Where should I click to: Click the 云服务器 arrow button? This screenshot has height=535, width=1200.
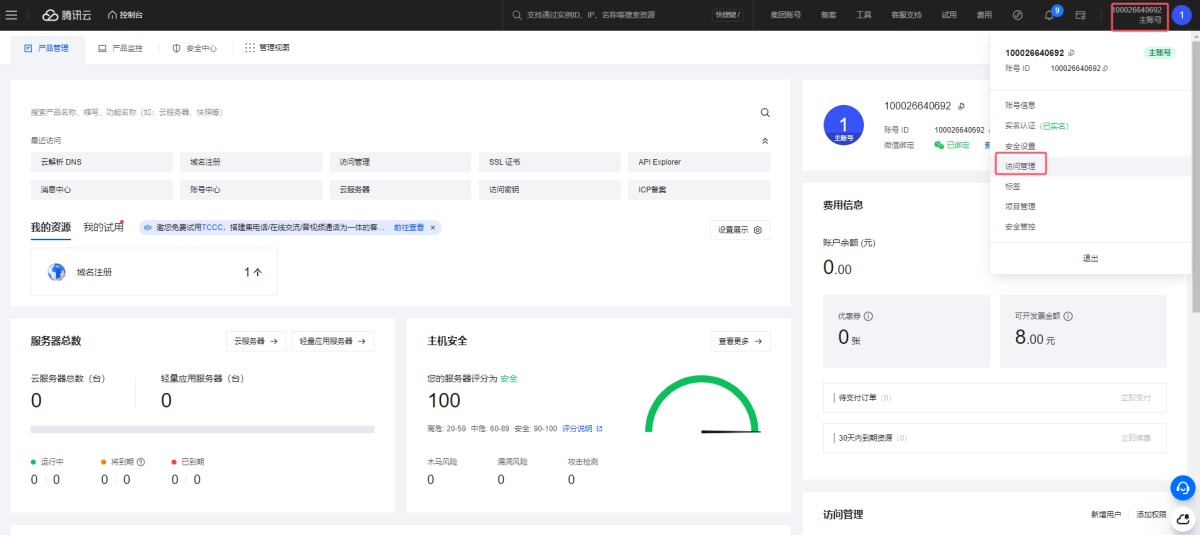click(x=255, y=341)
